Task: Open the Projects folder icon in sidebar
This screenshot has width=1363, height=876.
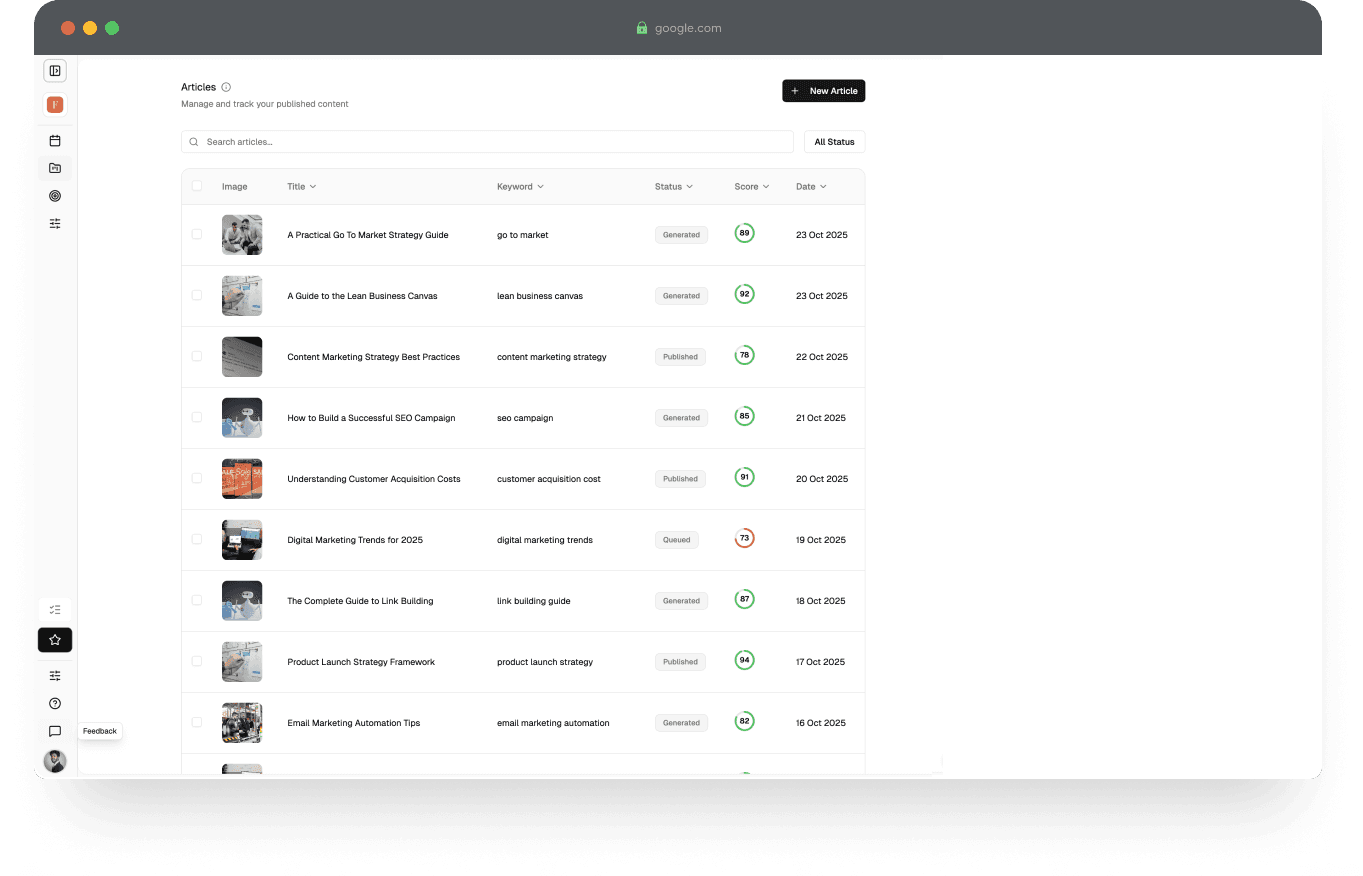Action: click(55, 168)
